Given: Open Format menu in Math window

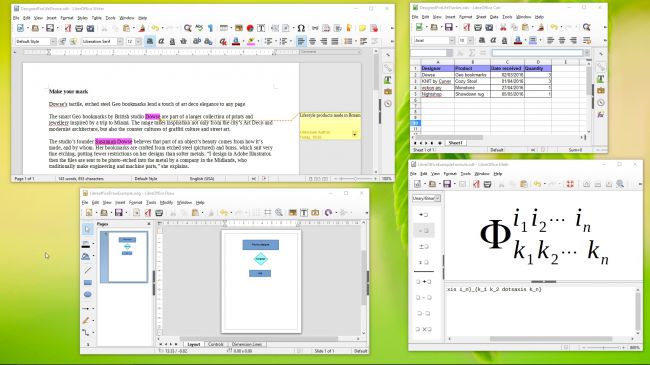Looking at the screenshot, I should 450,174.
